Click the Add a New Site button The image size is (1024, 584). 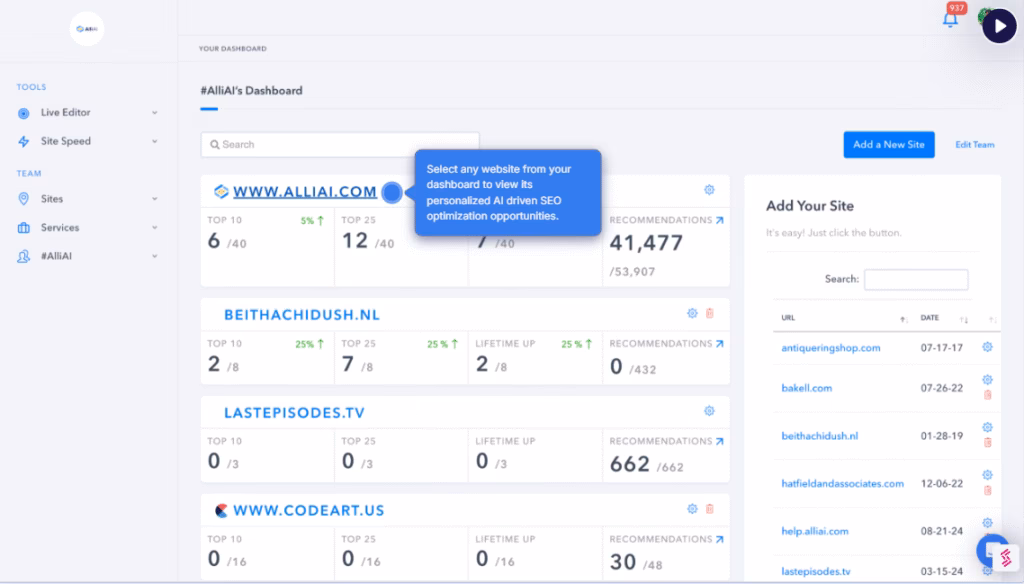[x=889, y=144]
